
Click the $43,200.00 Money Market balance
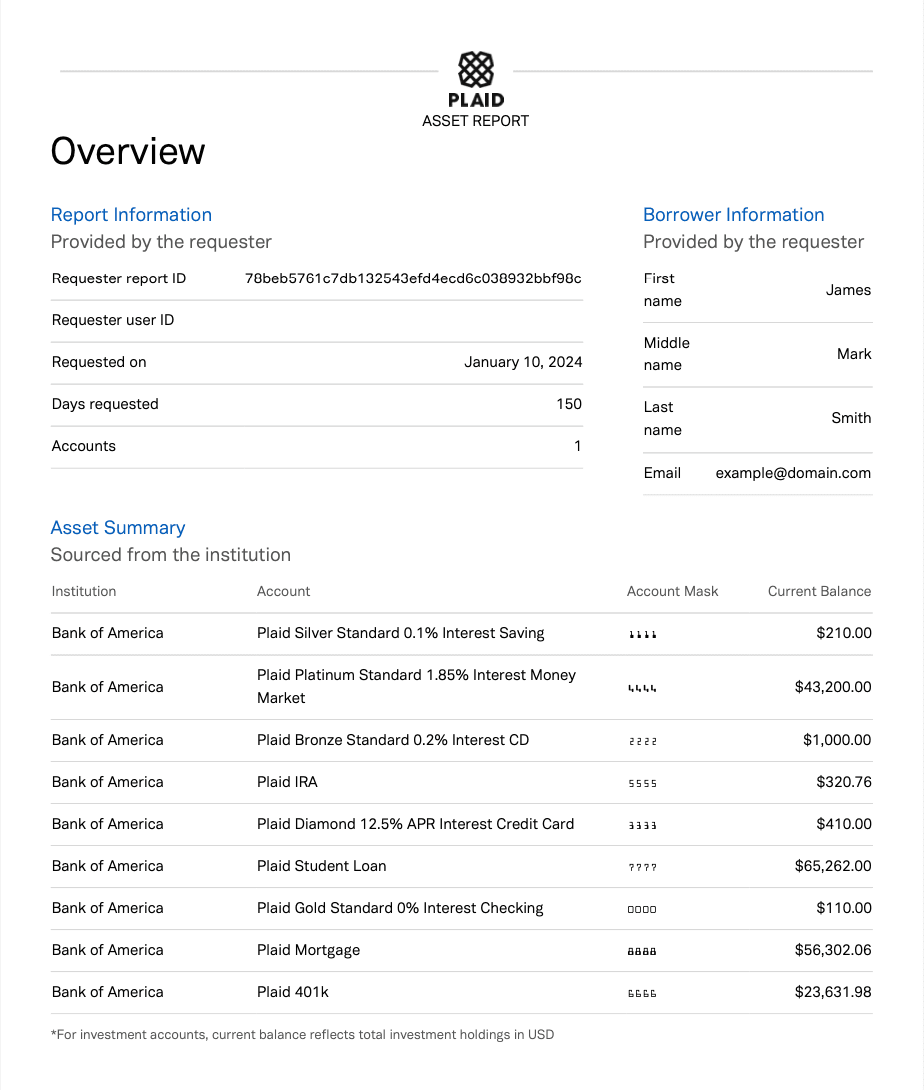point(833,687)
